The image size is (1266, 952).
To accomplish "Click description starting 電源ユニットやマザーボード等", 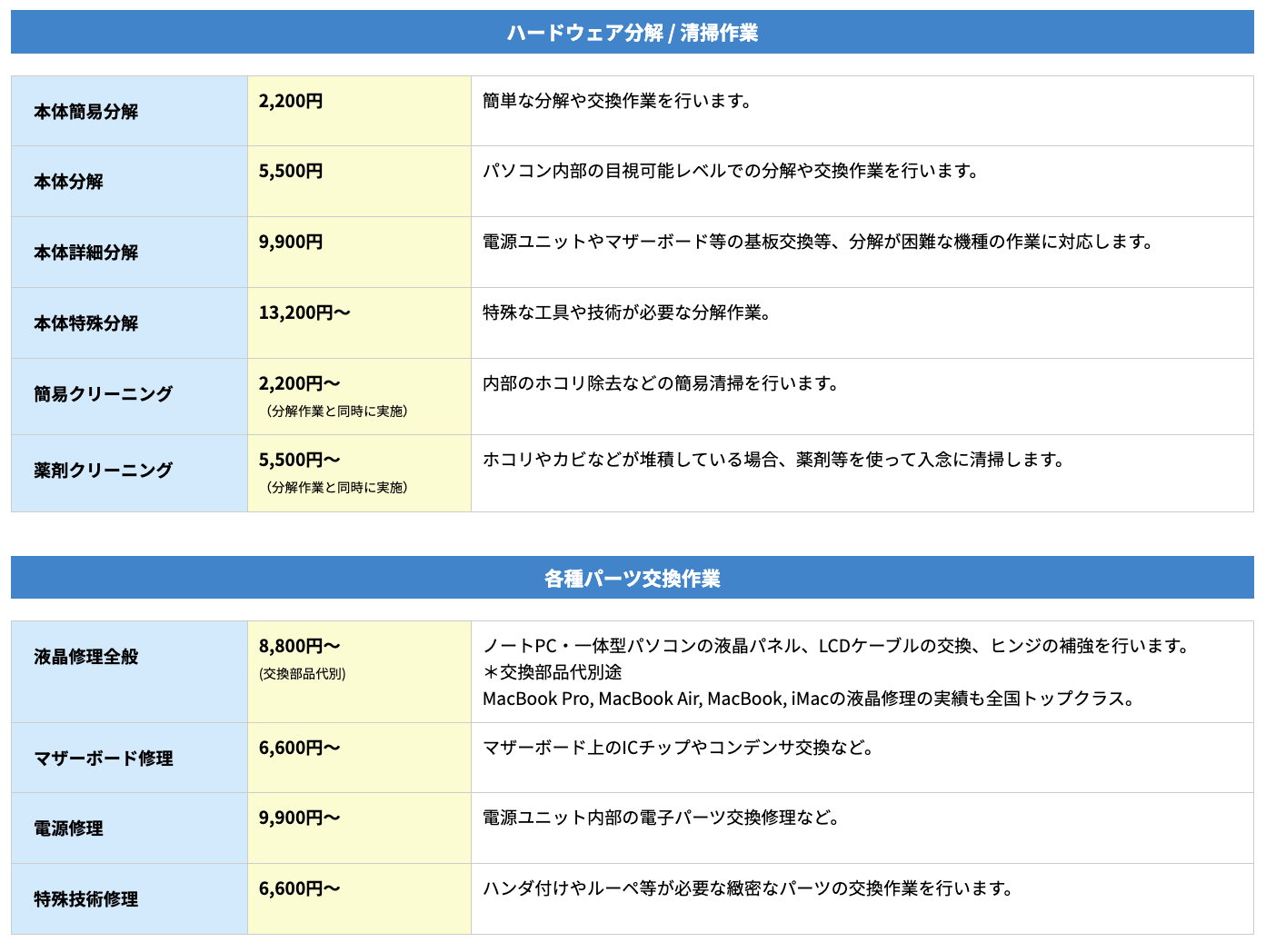I will click(819, 242).
